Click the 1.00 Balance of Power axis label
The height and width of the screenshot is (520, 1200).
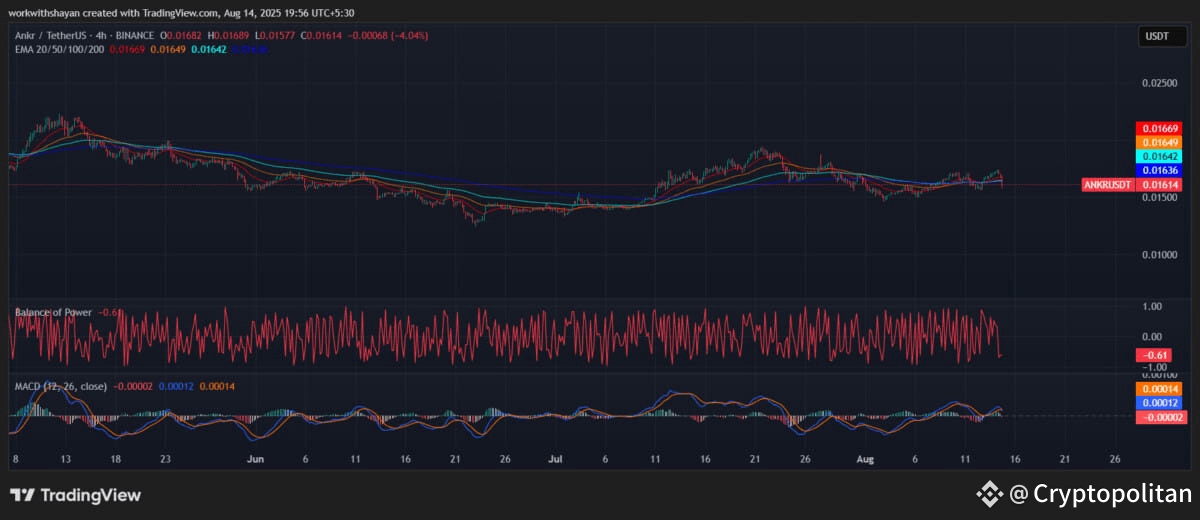[x=1152, y=307]
